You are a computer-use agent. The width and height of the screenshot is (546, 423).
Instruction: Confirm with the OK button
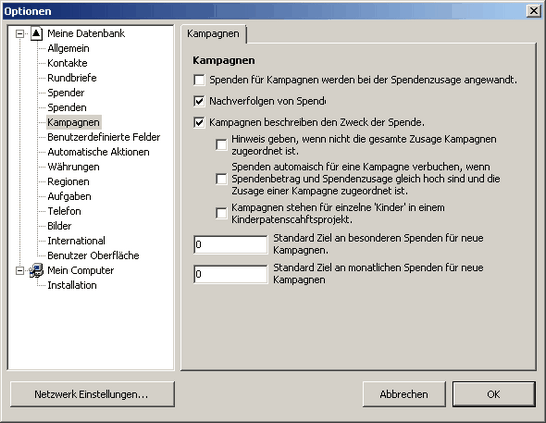[x=494, y=394]
